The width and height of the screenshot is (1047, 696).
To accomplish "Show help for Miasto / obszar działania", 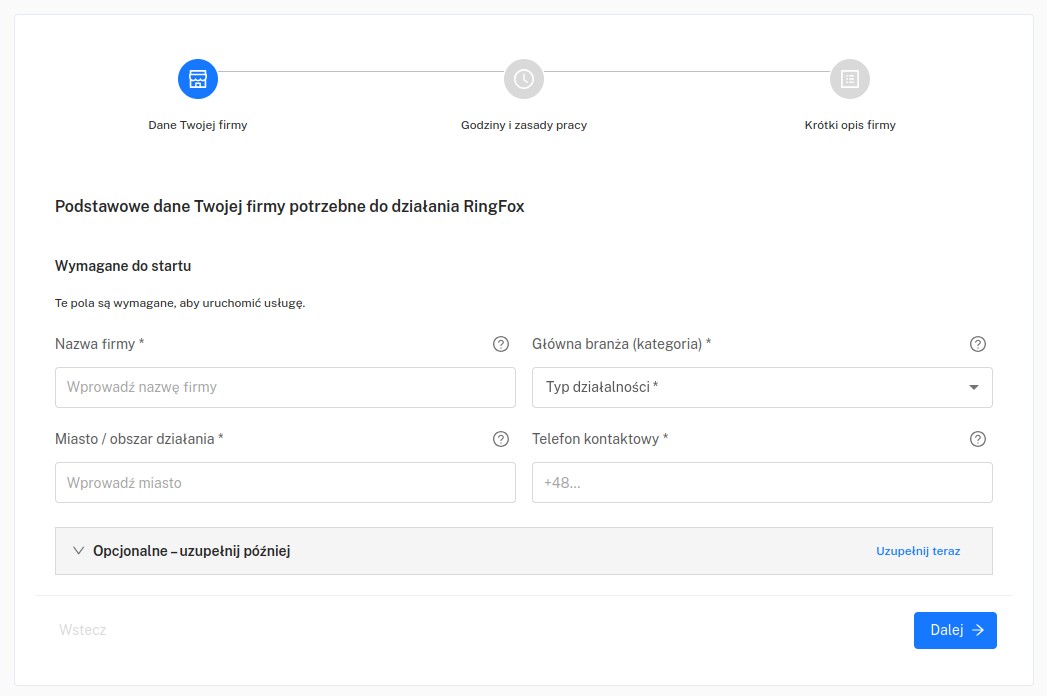I will tap(501, 439).
